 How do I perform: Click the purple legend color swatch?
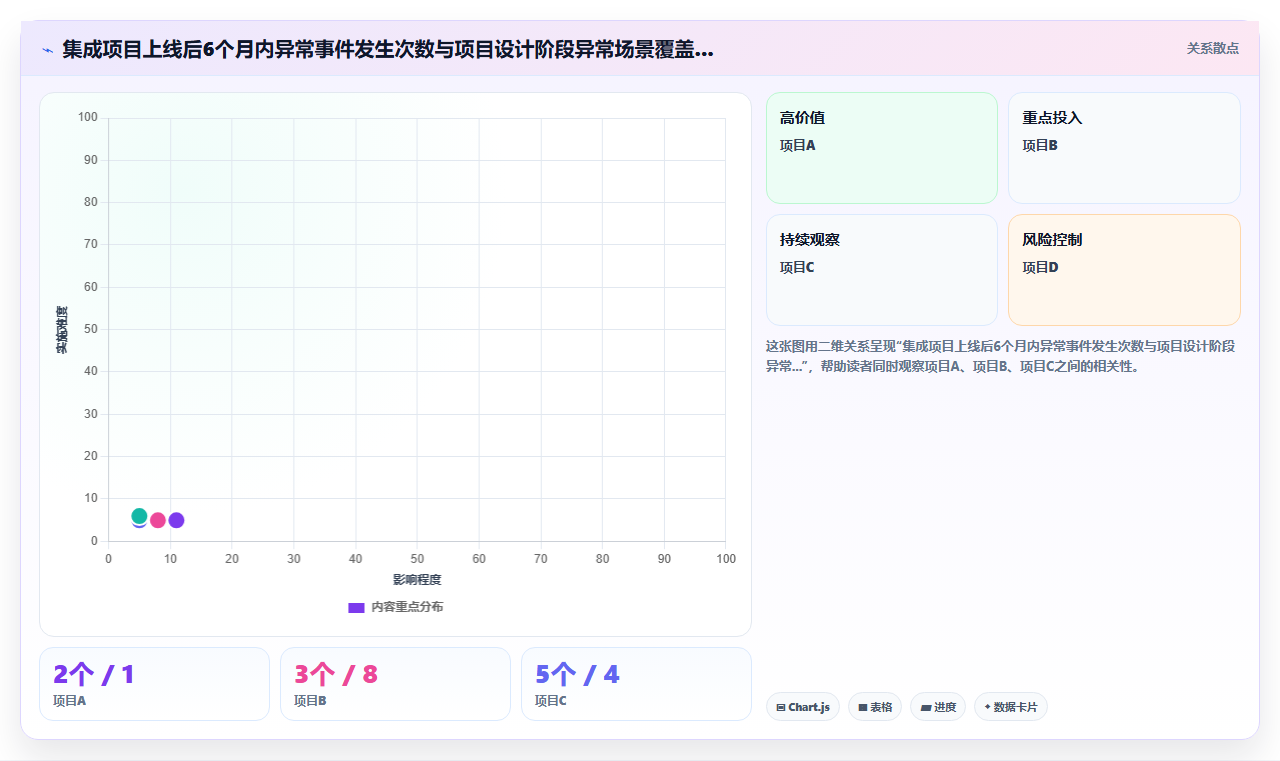(356, 607)
